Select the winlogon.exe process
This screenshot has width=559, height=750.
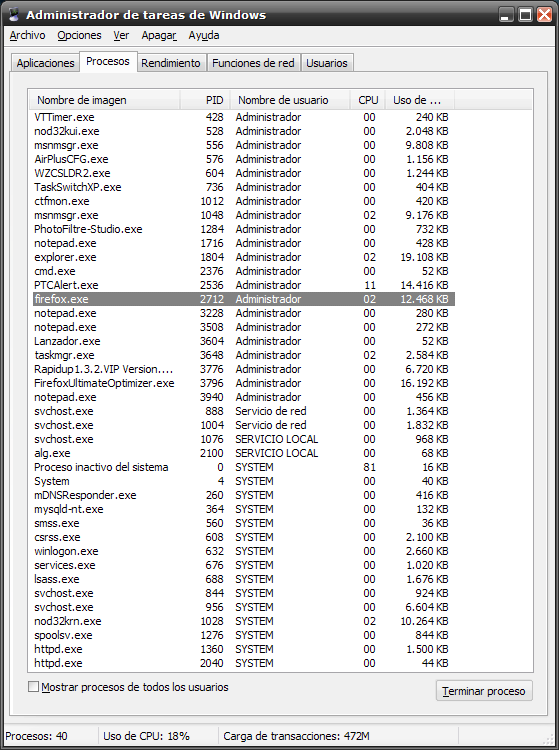coord(243,551)
